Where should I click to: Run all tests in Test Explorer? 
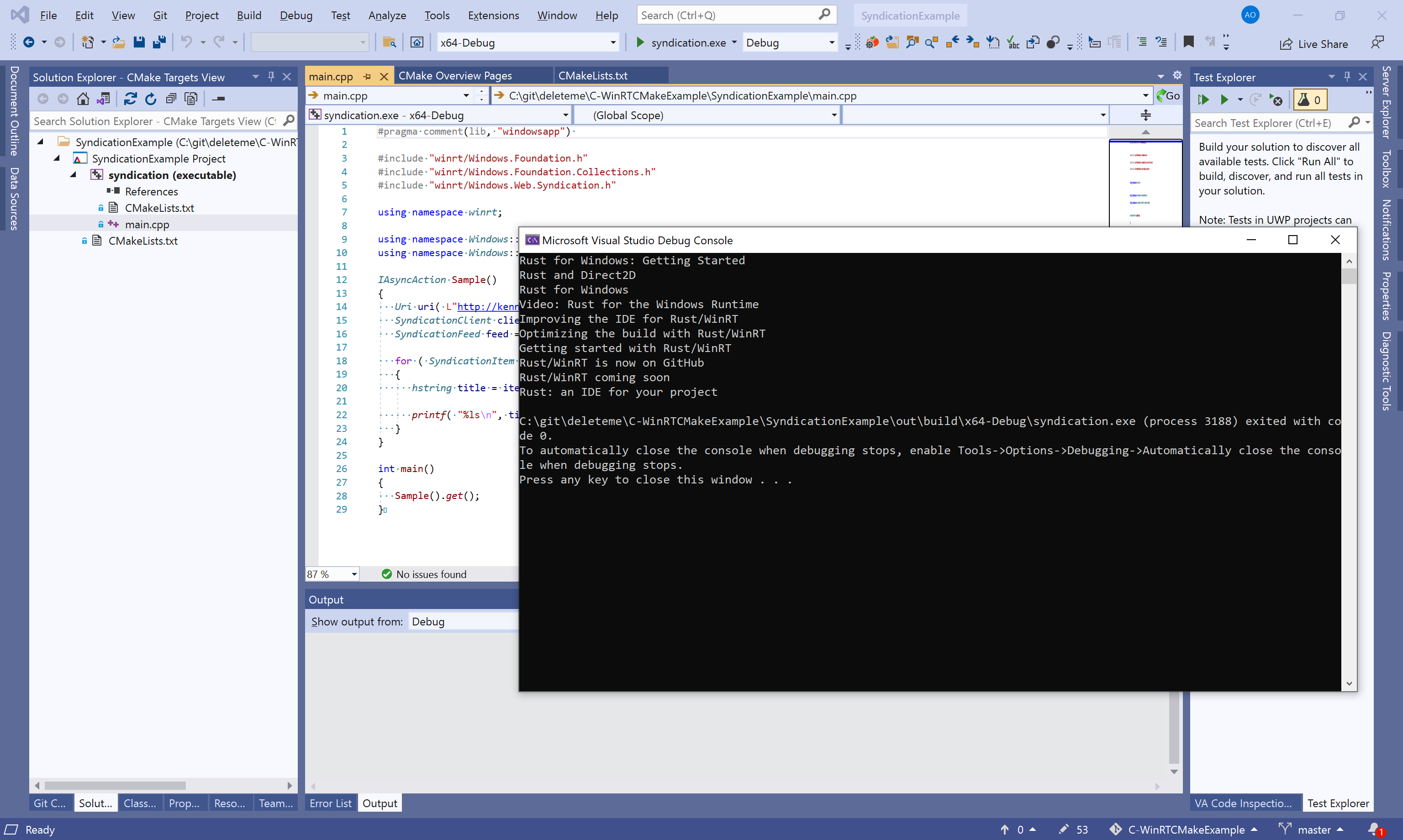pos(1204,99)
